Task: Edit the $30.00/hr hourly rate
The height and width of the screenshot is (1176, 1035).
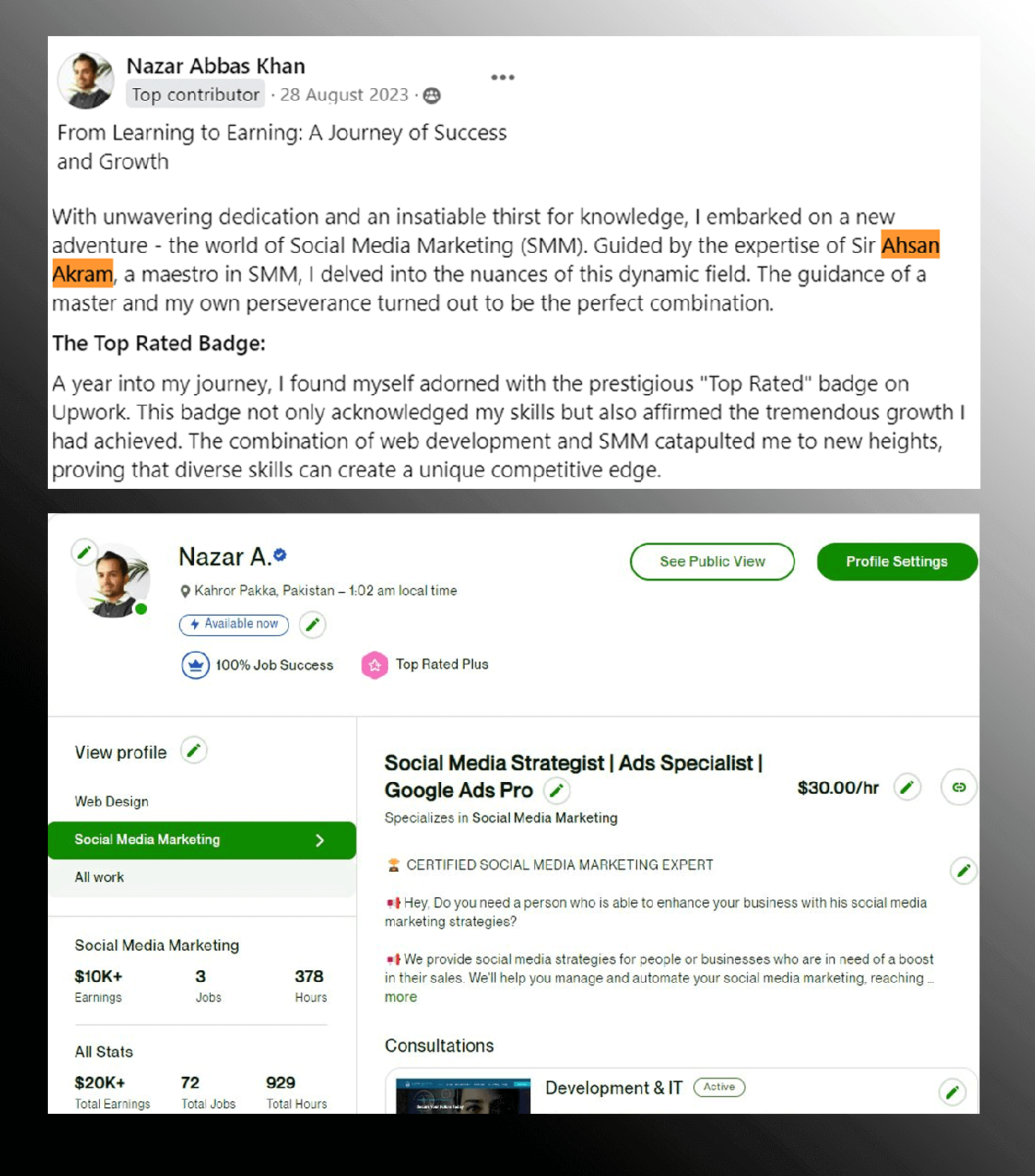Action: coord(906,787)
